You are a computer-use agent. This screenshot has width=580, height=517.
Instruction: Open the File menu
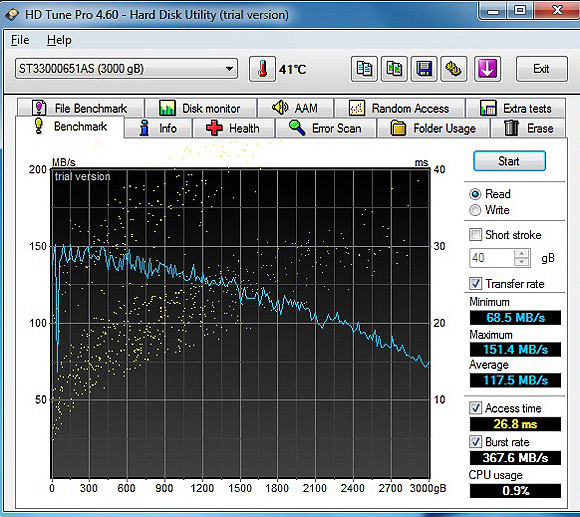(20, 40)
